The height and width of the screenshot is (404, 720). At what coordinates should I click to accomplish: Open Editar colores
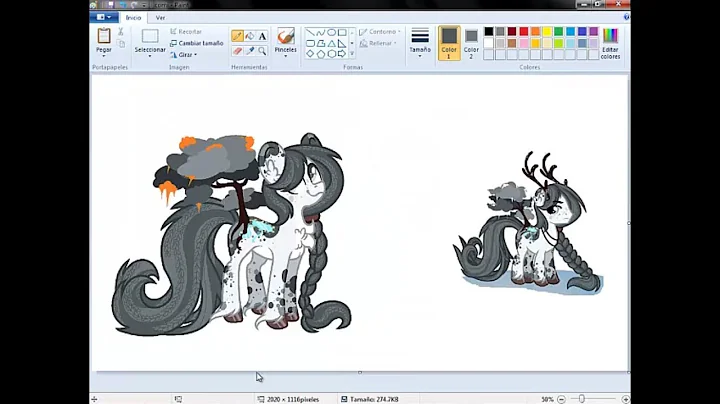point(610,43)
